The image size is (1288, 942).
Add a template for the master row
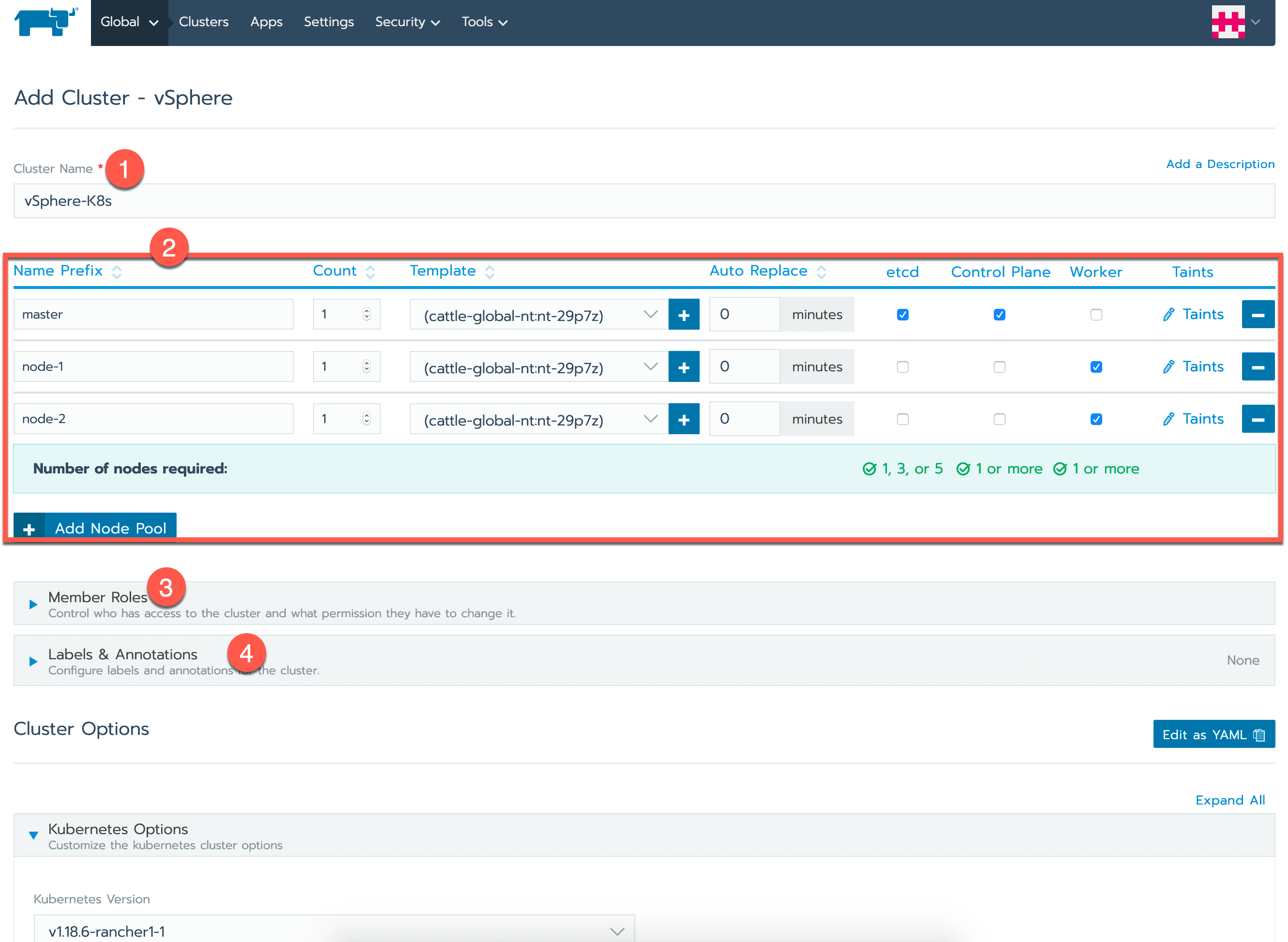pyautogui.click(x=683, y=314)
